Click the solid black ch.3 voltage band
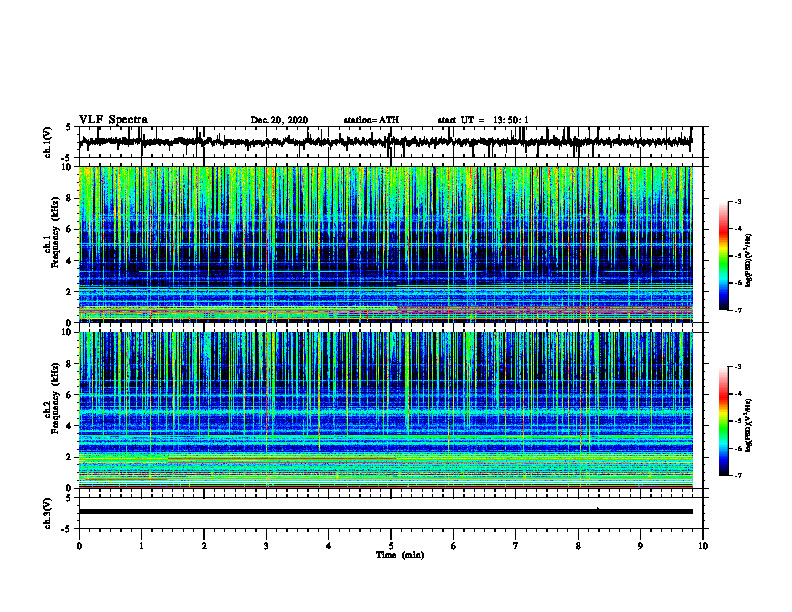 [x=385, y=512]
